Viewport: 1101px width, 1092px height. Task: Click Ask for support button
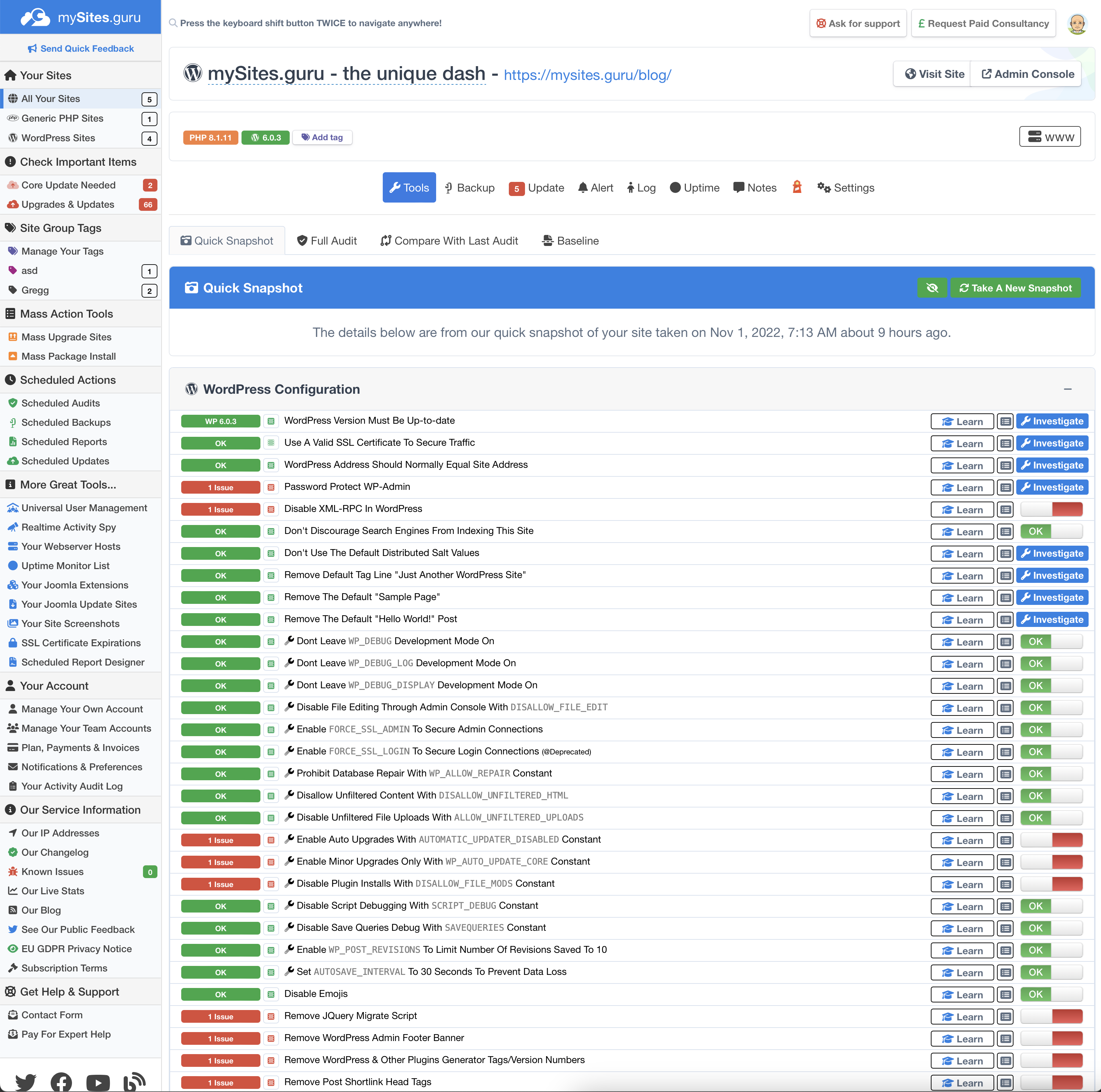point(858,23)
